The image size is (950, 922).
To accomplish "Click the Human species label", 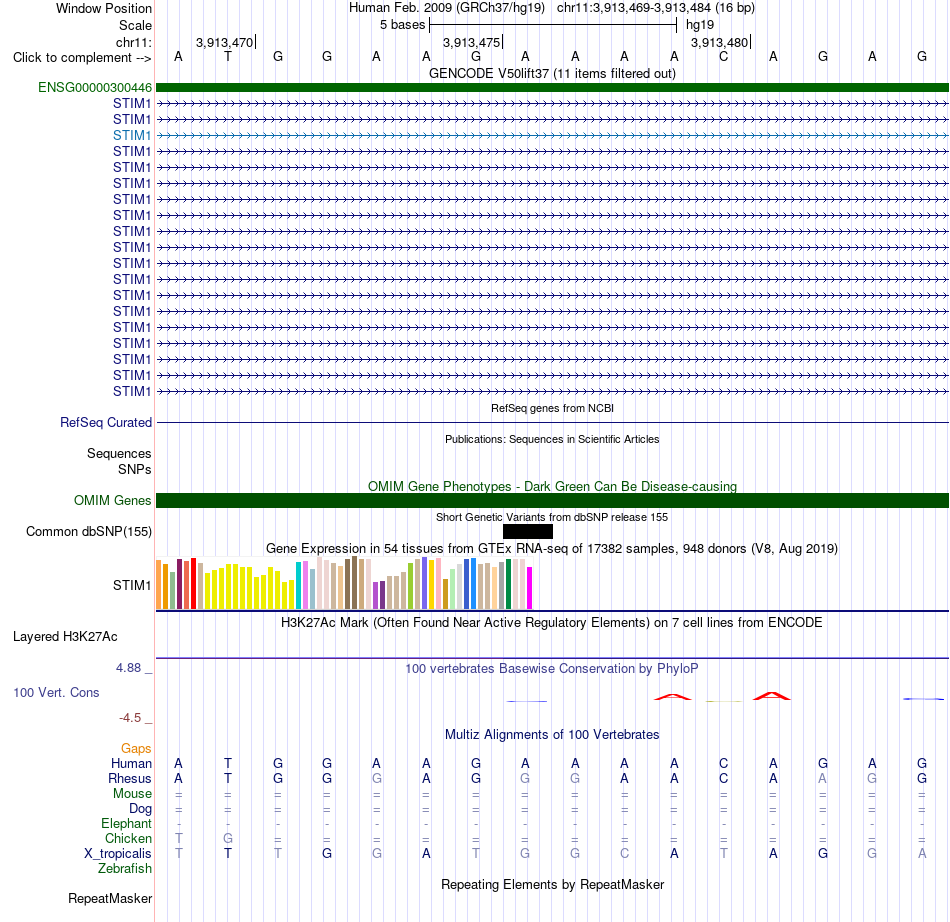I will [x=131, y=763].
